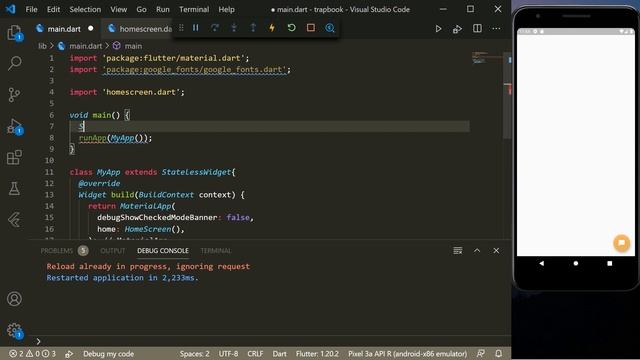Run the code with play icon

(x=438, y=29)
